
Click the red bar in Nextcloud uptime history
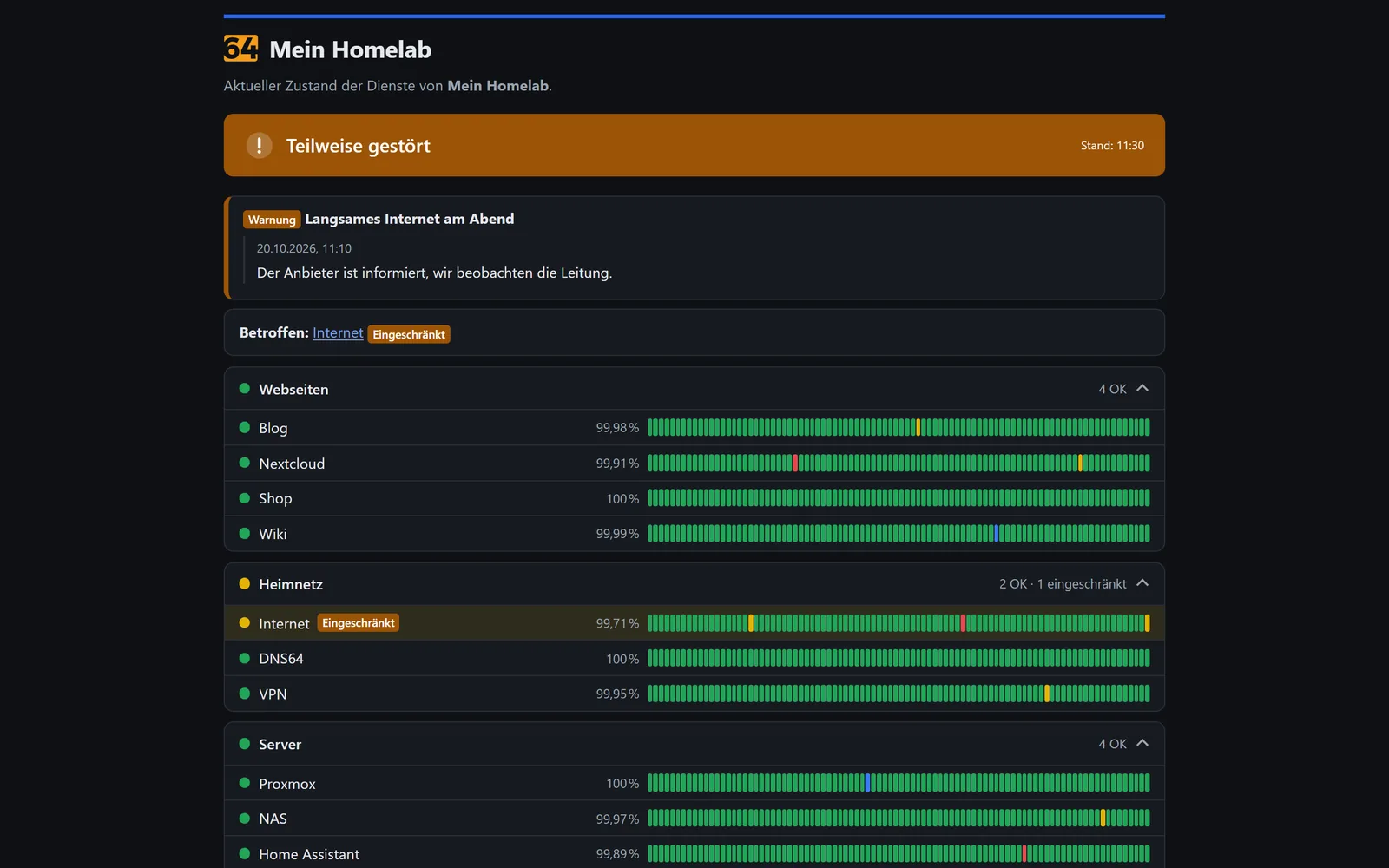point(795,463)
